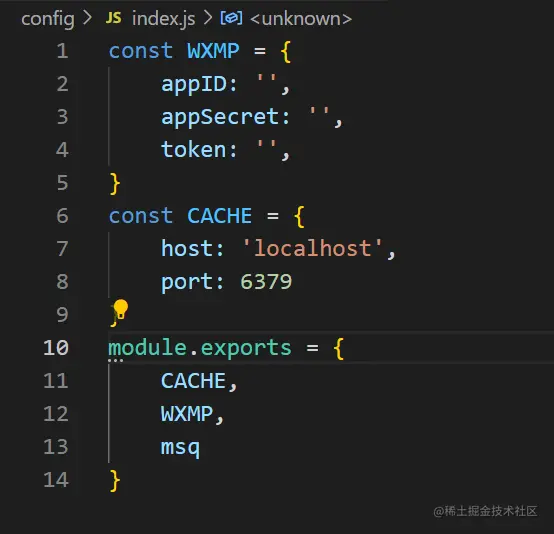Click the 'CACHE' constant name on line 6
This screenshot has height=534, width=554.
point(219,216)
